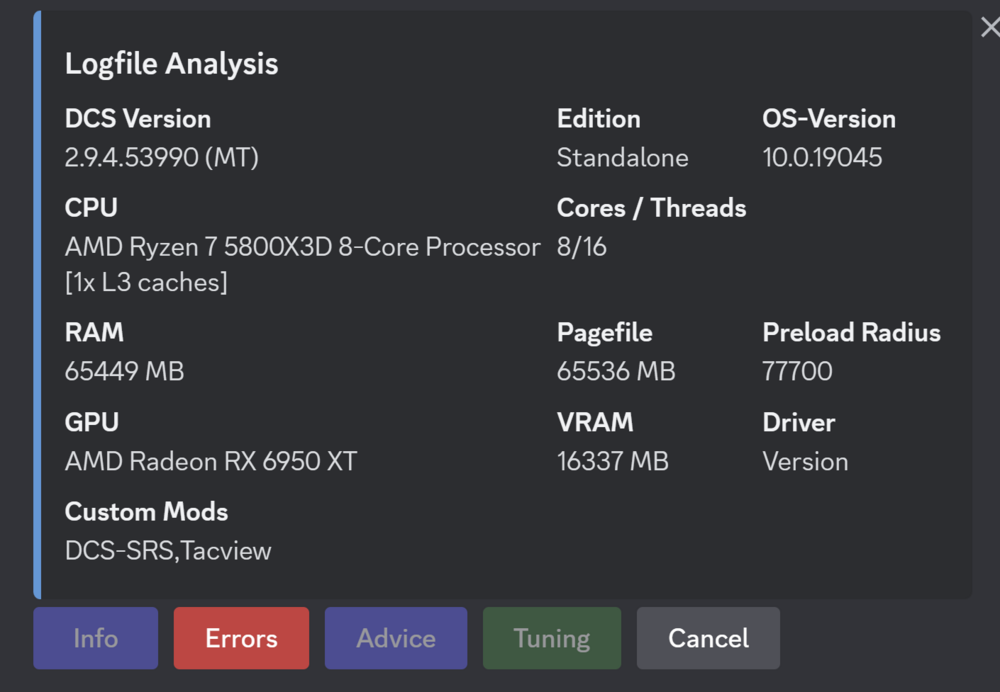Select the Info button
The width and height of the screenshot is (1000, 692).
[x=95, y=638]
